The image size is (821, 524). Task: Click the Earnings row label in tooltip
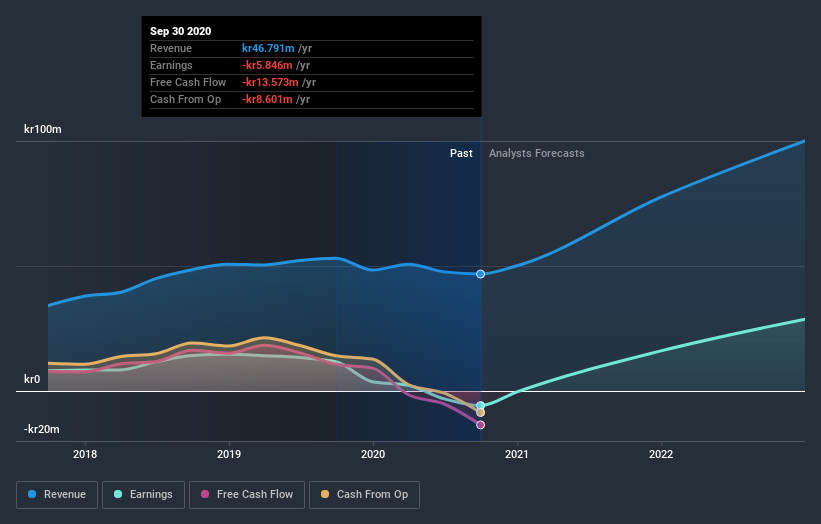click(171, 65)
